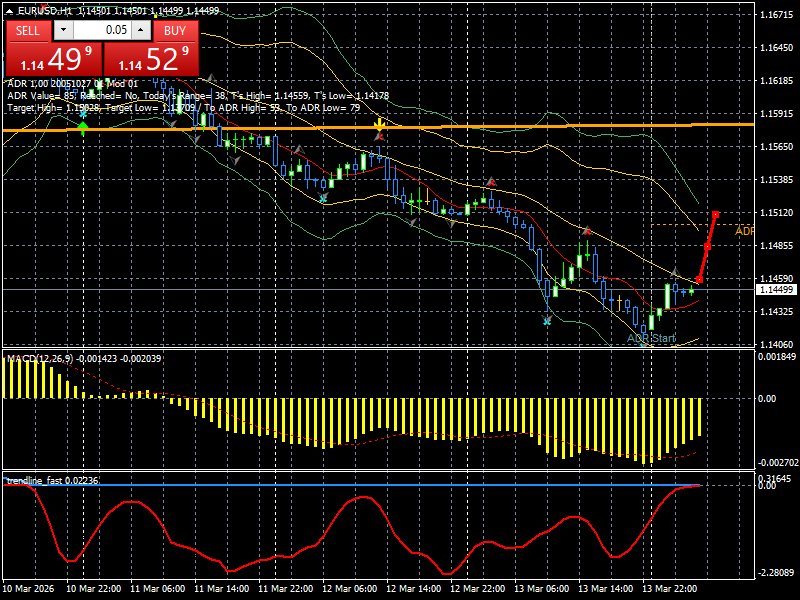Decrease lot size with the down arrow

point(64,30)
